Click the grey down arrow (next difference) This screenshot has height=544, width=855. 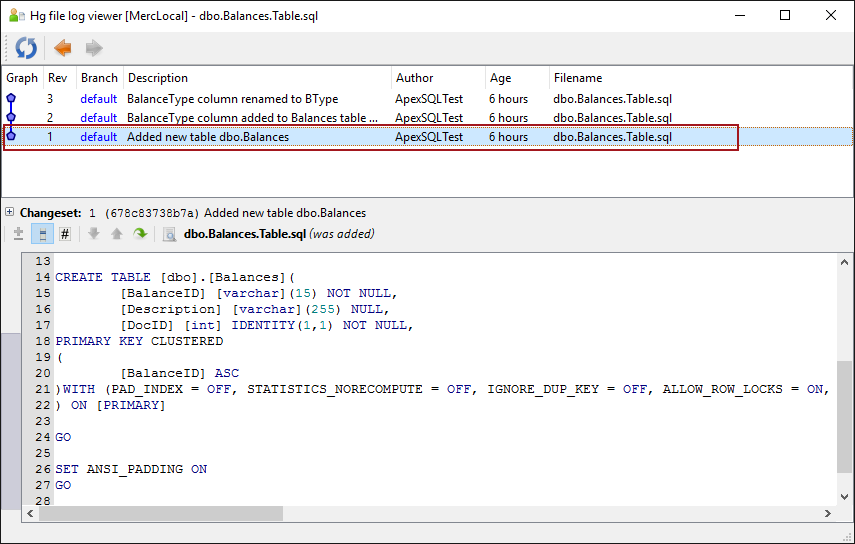[x=94, y=234]
